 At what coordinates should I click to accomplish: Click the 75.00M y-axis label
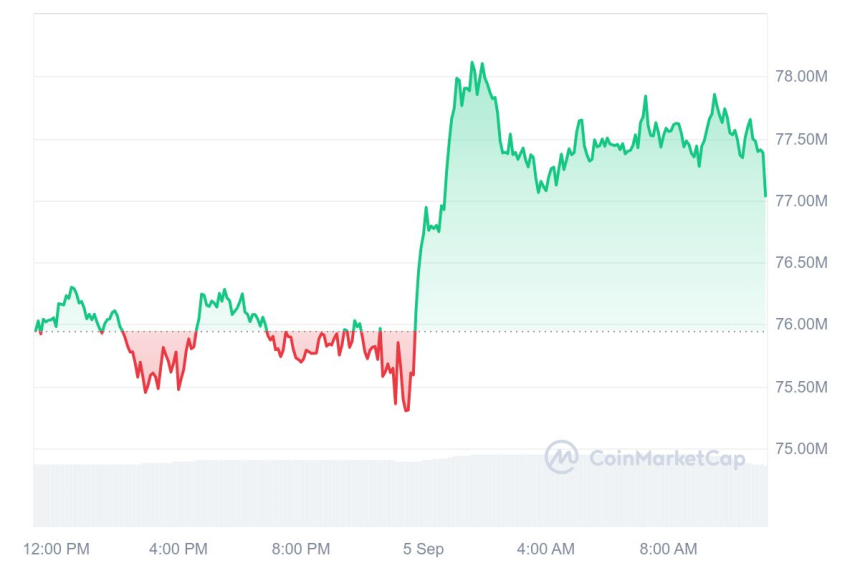tap(802, 448)
